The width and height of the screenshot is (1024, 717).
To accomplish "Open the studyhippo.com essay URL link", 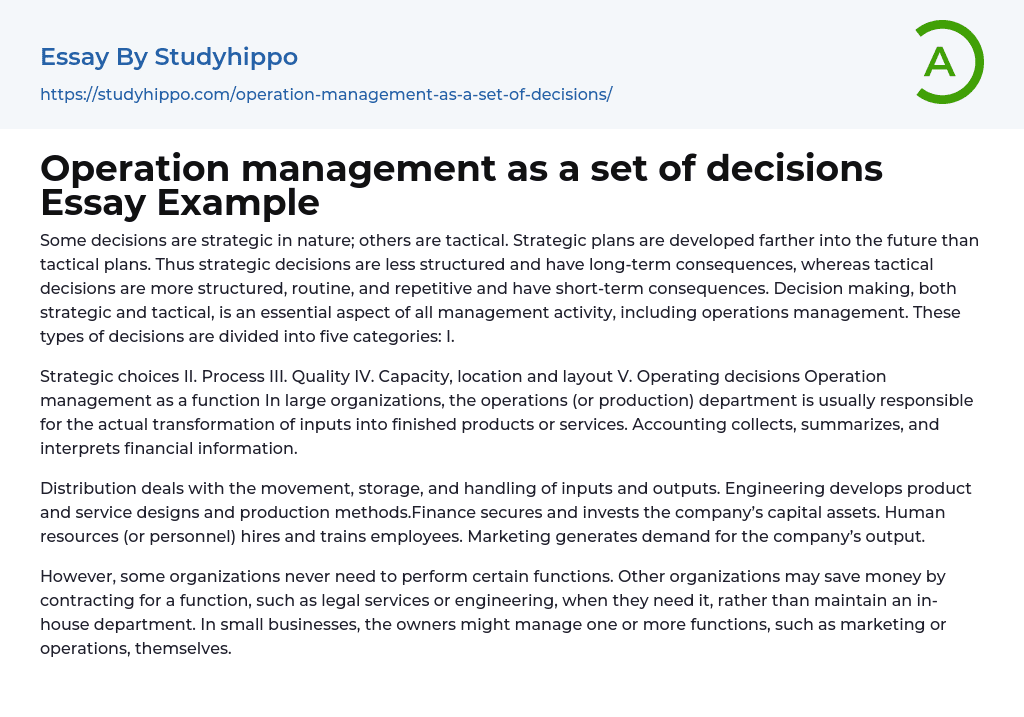I will [326, 94].
